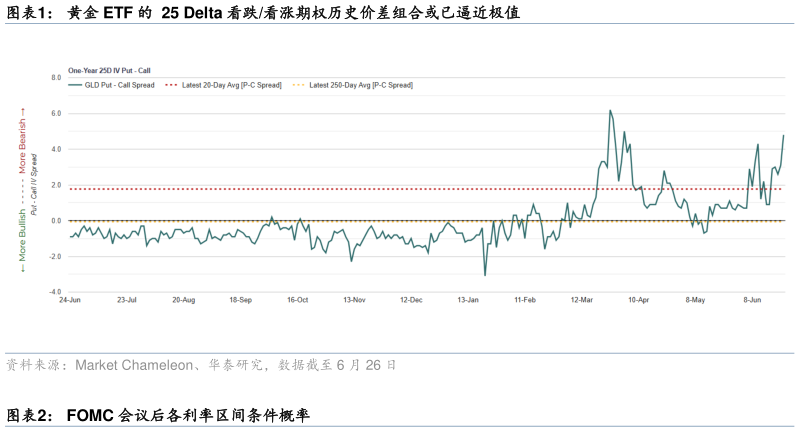Click the 10-Apr x-axis label
The width and height of the screenshot is (800, 439).
[x=639, y=300]
